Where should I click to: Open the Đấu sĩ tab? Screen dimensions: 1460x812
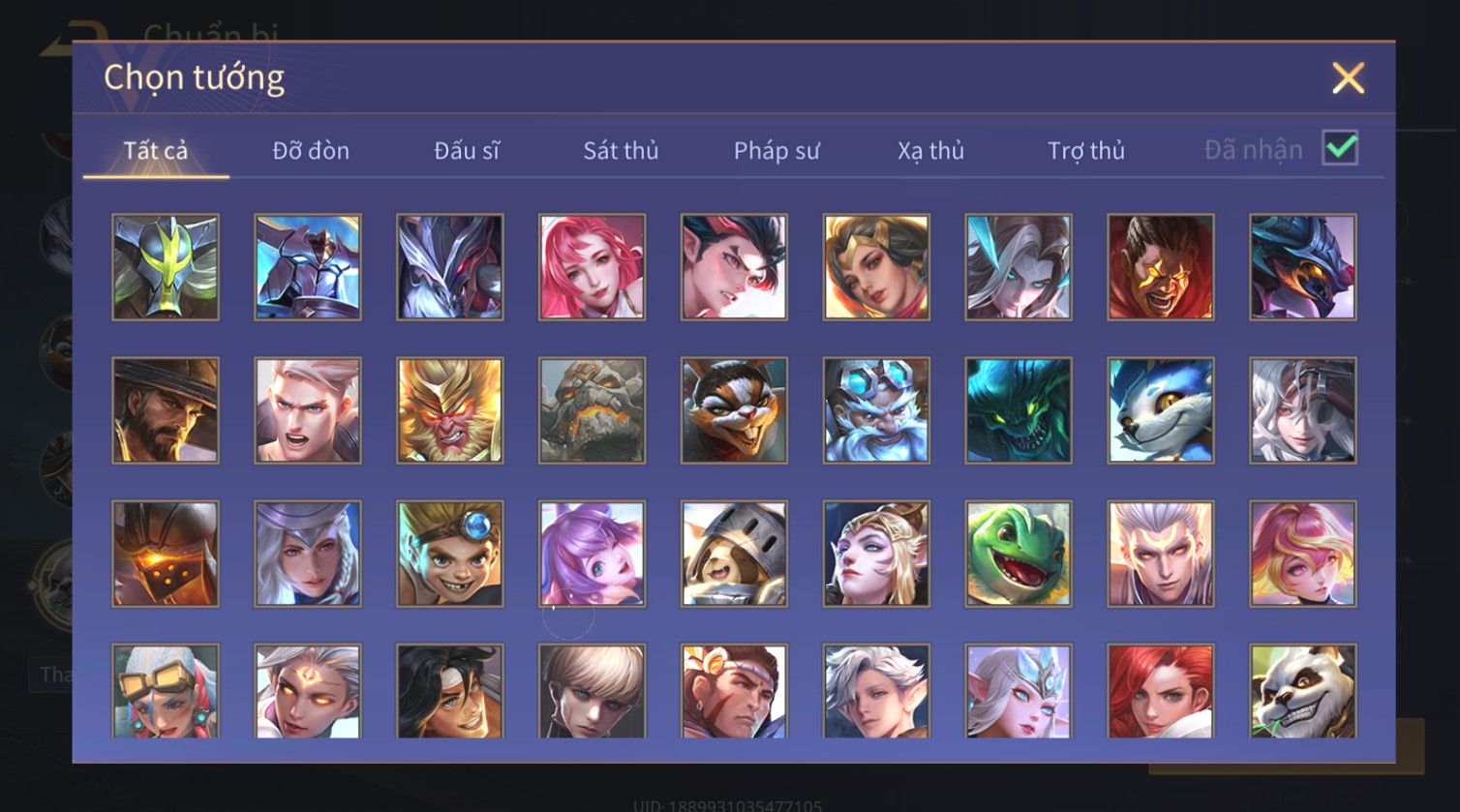pos(467,151)
